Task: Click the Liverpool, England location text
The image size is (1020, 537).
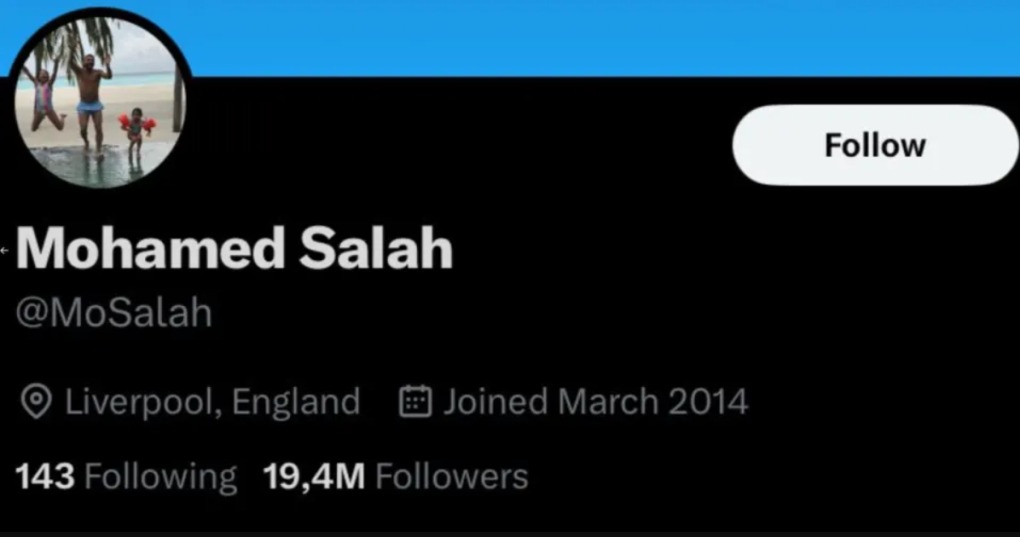Action: (212, 403)
